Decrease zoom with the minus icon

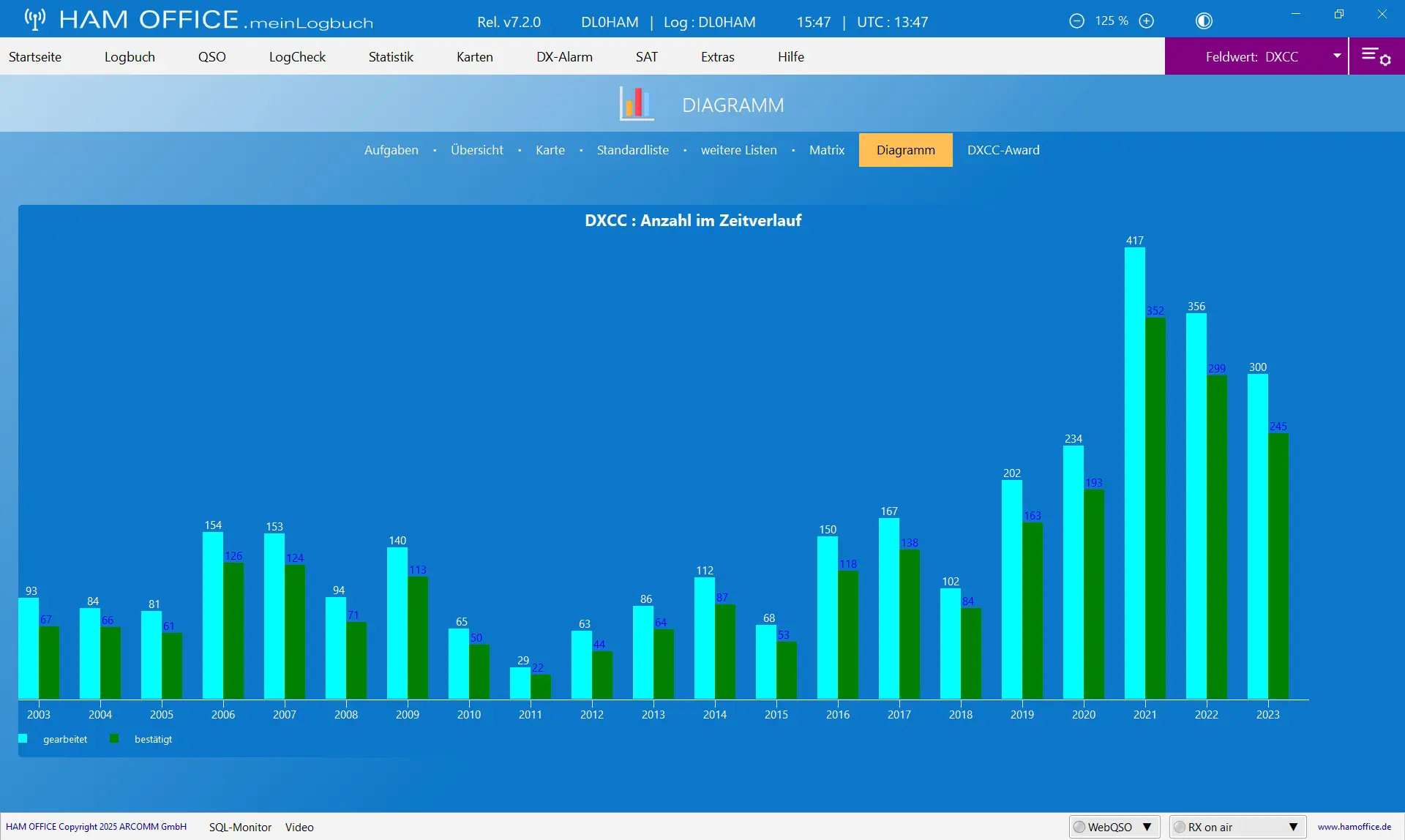[1076, 21]
